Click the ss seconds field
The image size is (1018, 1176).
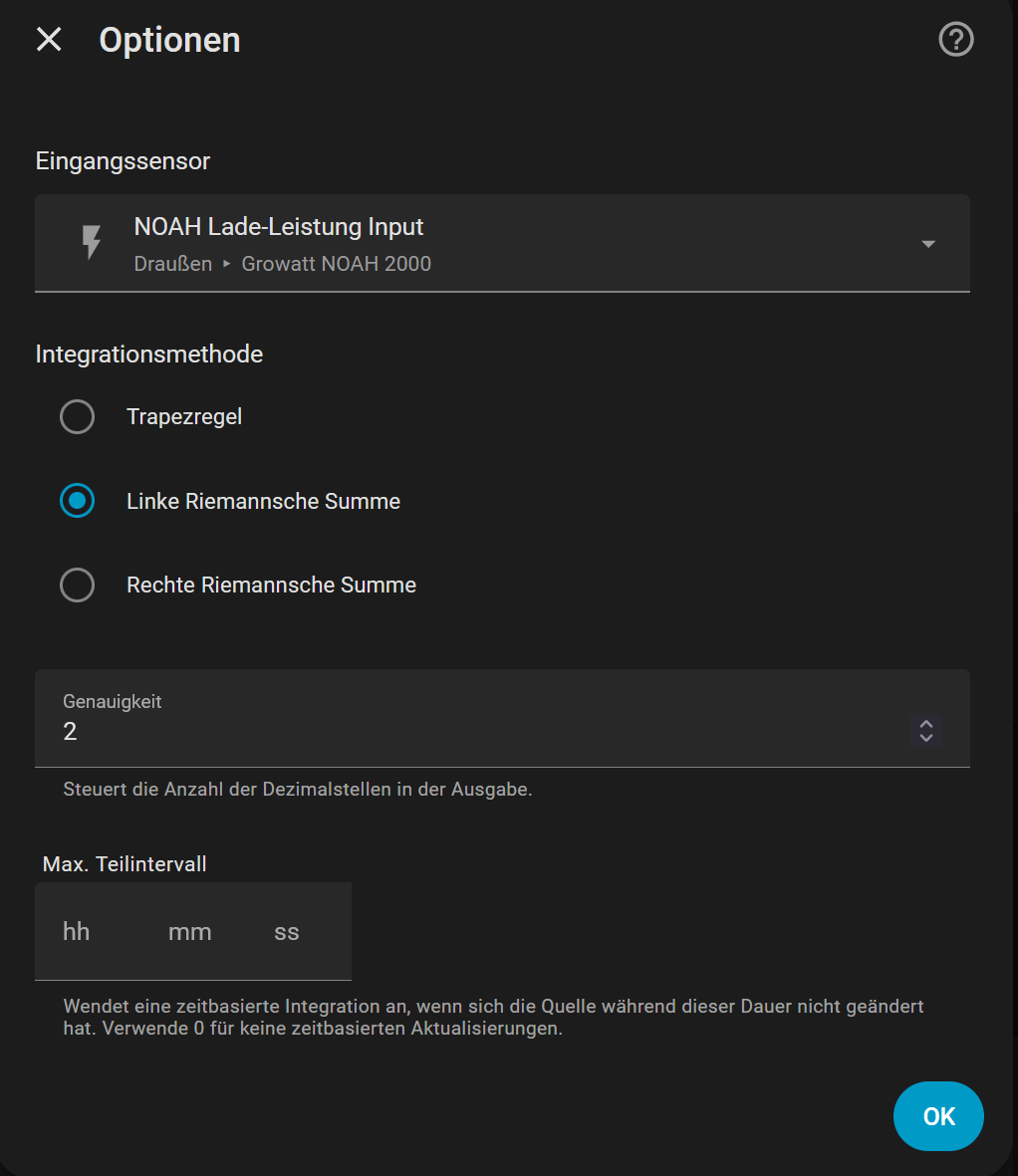pyautogui.click(x=287, y=932)
